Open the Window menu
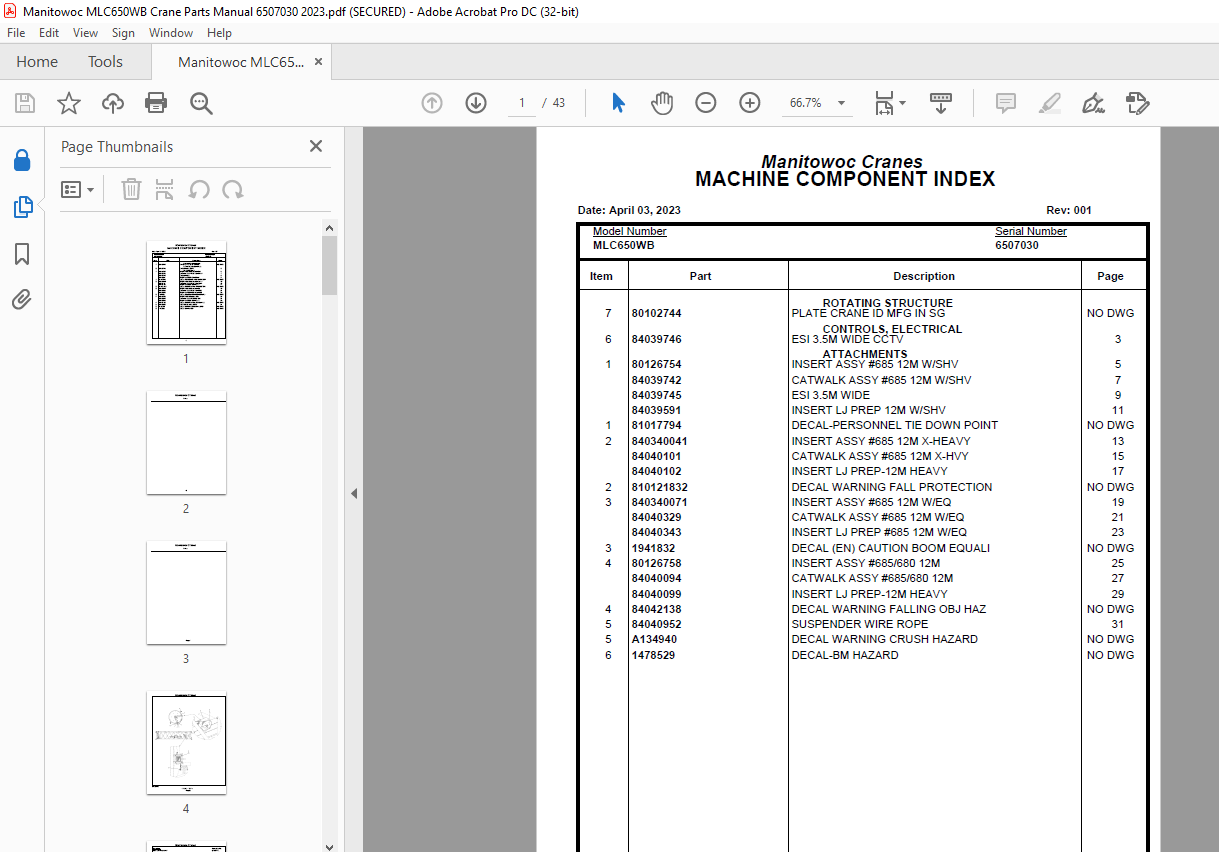Image resolution: width=1219 pixels, height=852 pixels. (x=171, y=33)
